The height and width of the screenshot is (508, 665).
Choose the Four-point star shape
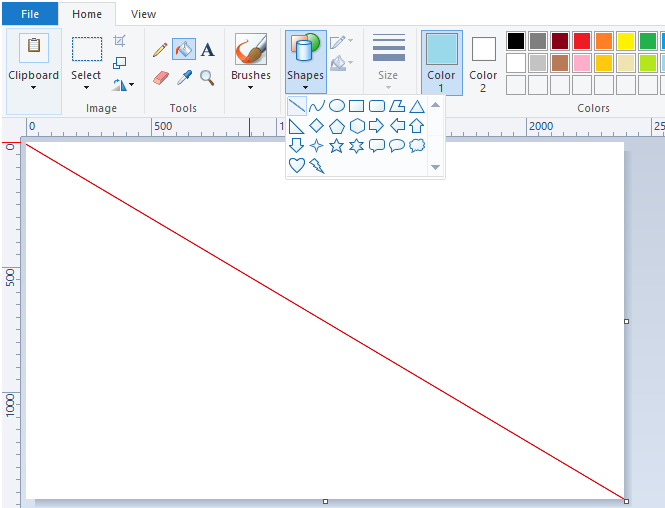(316, 145)
